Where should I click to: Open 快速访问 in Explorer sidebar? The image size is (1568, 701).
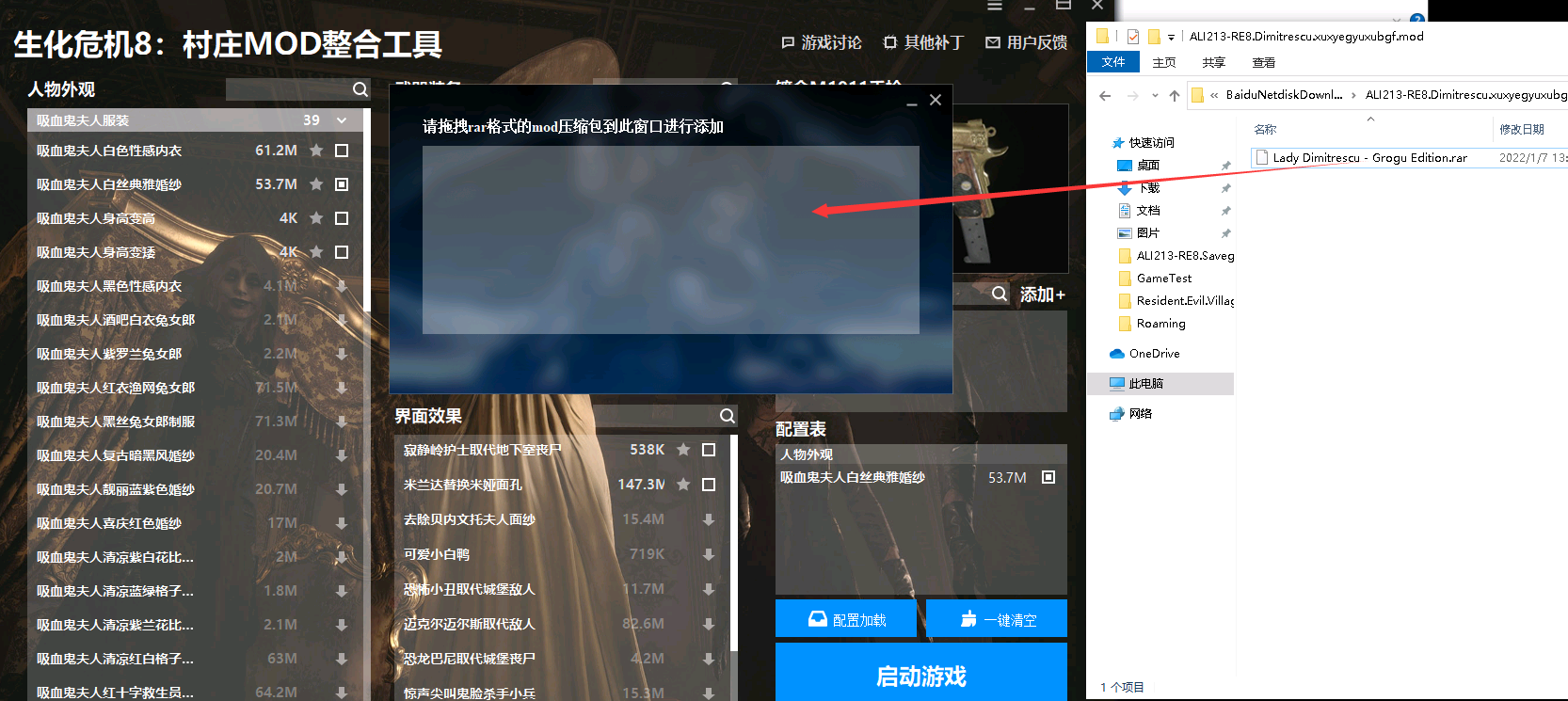pos(1151,143)
